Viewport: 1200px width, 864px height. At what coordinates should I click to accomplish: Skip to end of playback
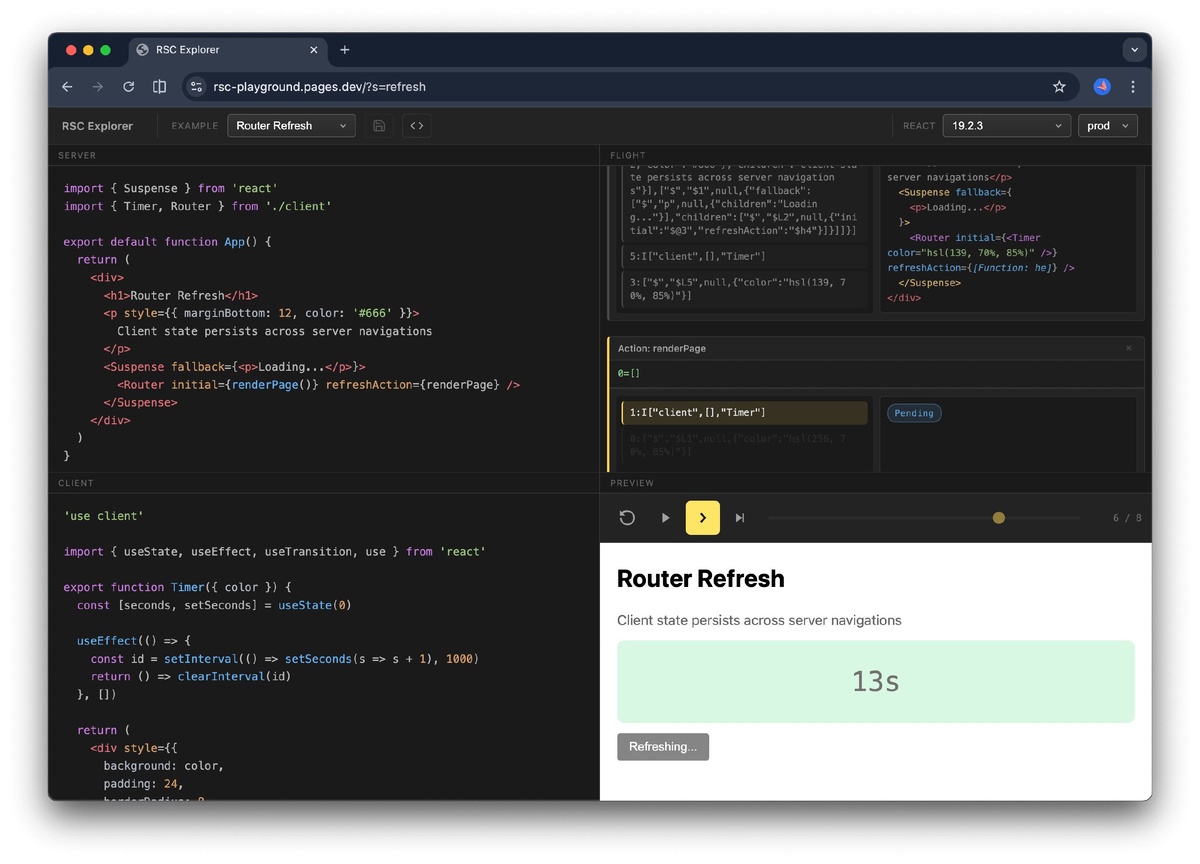click(x=740, y=518)
